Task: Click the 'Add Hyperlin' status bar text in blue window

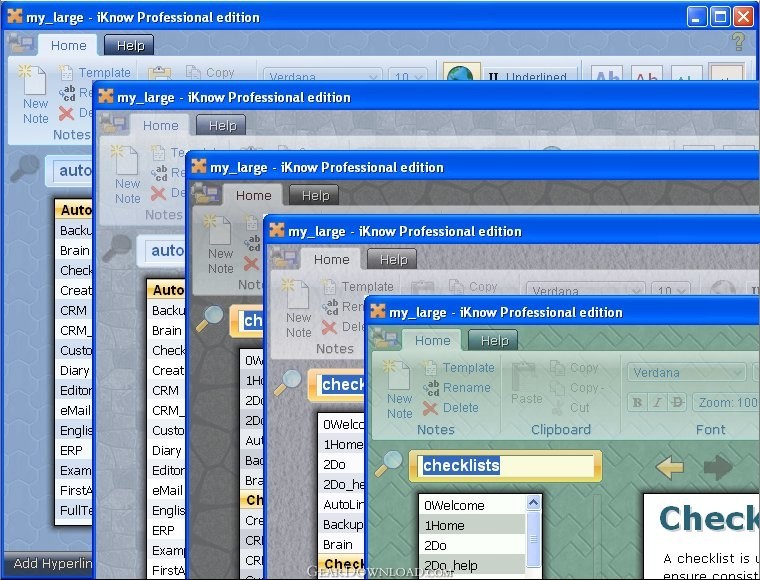Action: tap(52, 564)
